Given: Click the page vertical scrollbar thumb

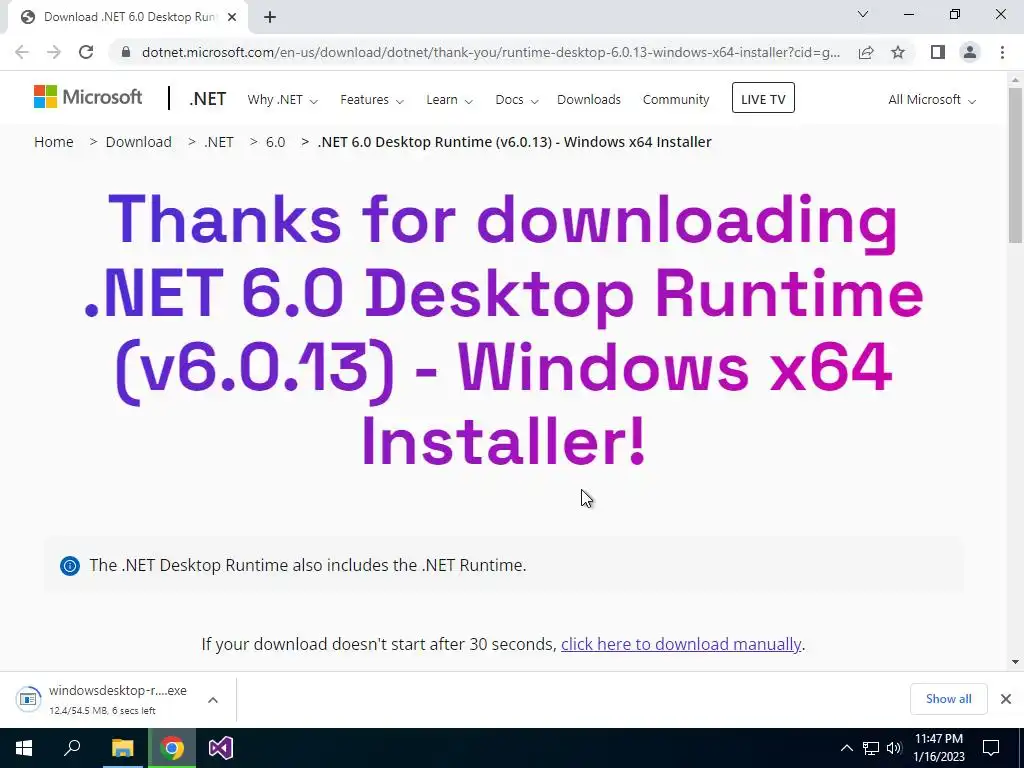Looking at the screenshot, I should point(1015,165).
